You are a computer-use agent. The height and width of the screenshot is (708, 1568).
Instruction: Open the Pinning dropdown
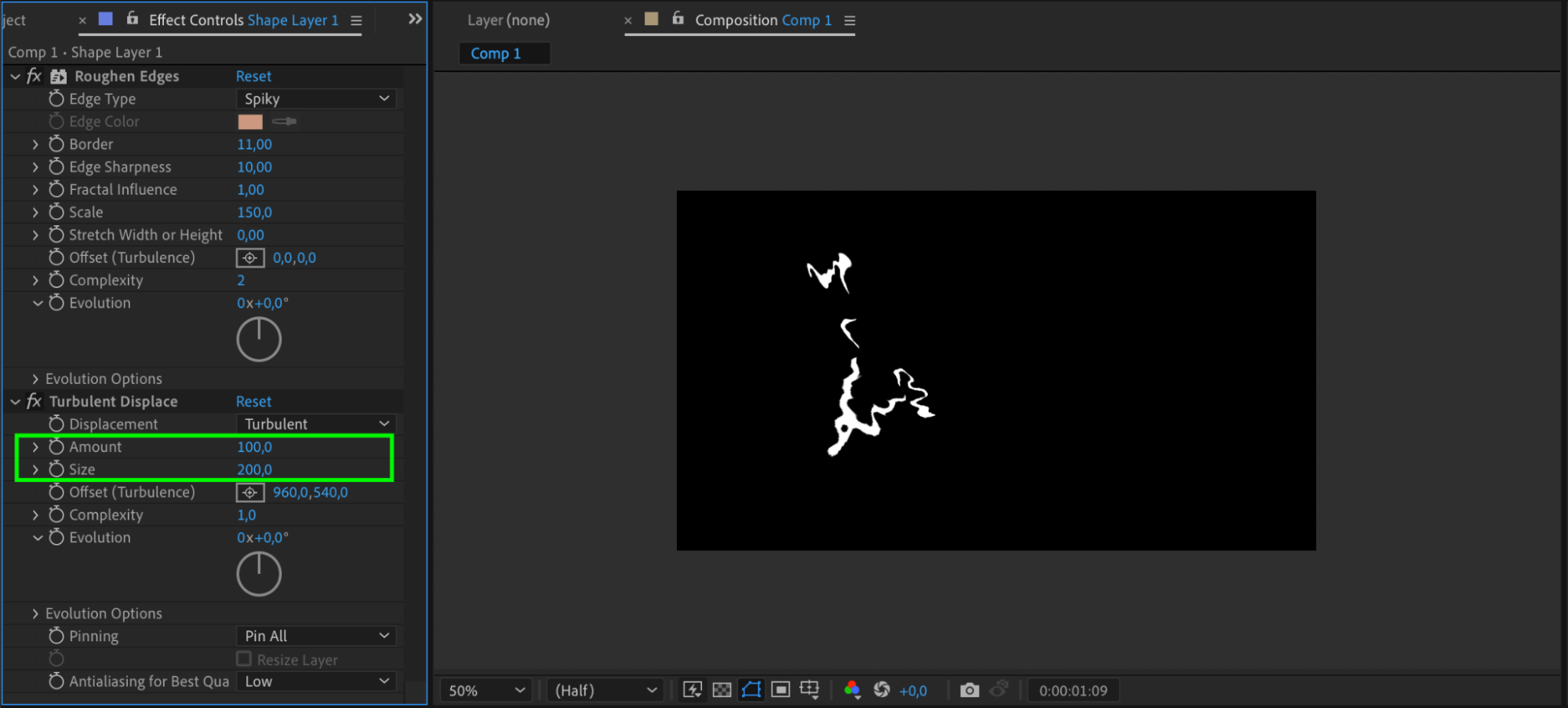tap(315, 636)
